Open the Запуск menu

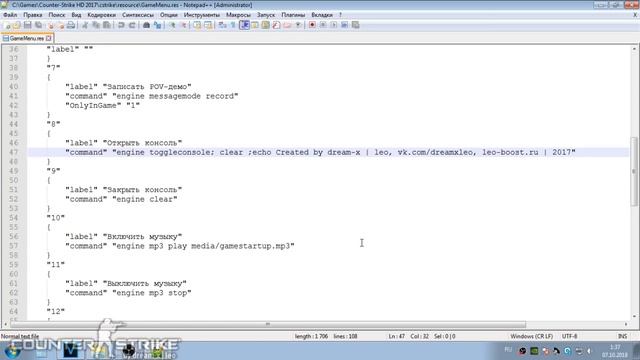[266, 15]
